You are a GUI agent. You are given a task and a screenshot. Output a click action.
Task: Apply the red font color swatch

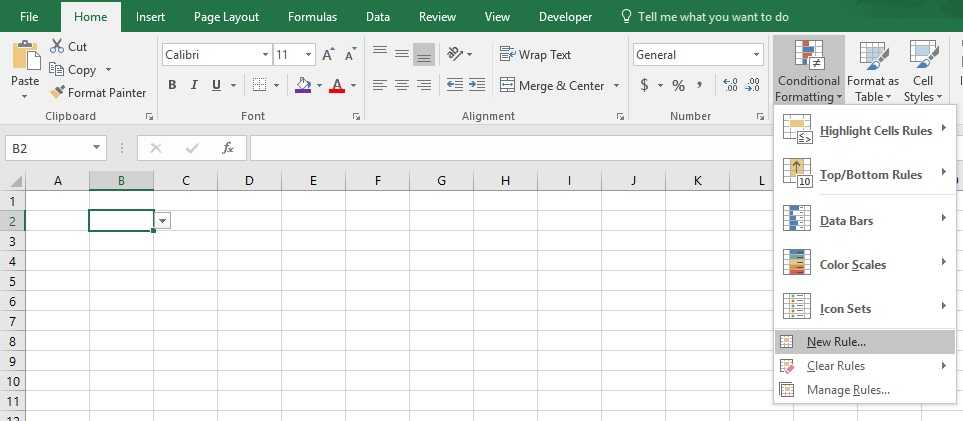click(337, 86)
